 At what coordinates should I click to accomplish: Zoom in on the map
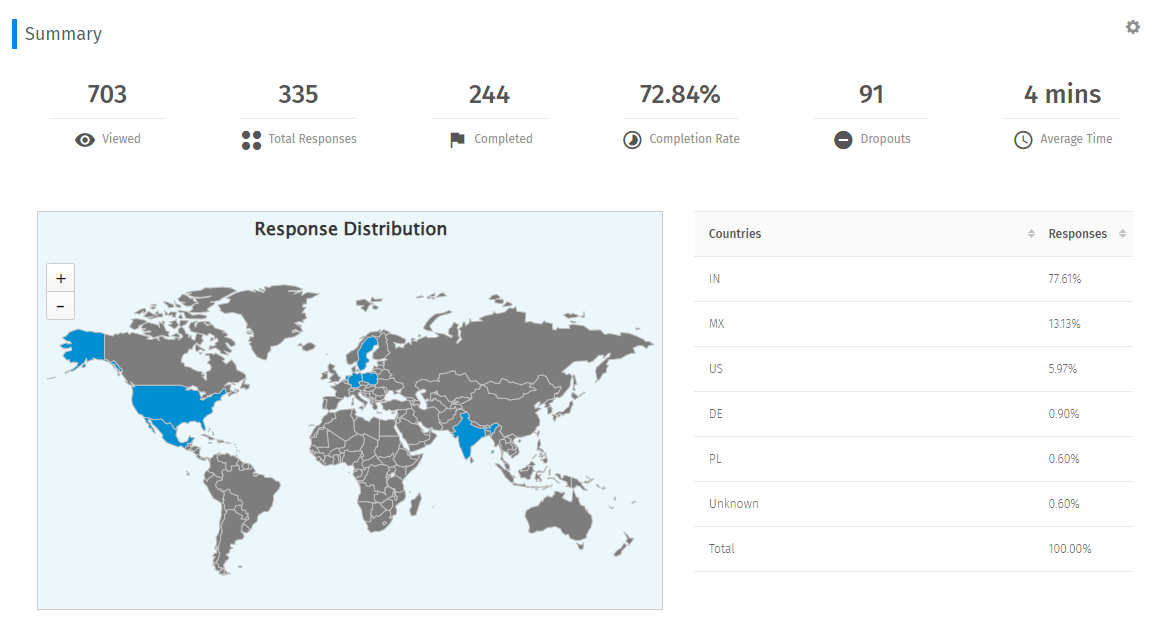coord(61,278)
